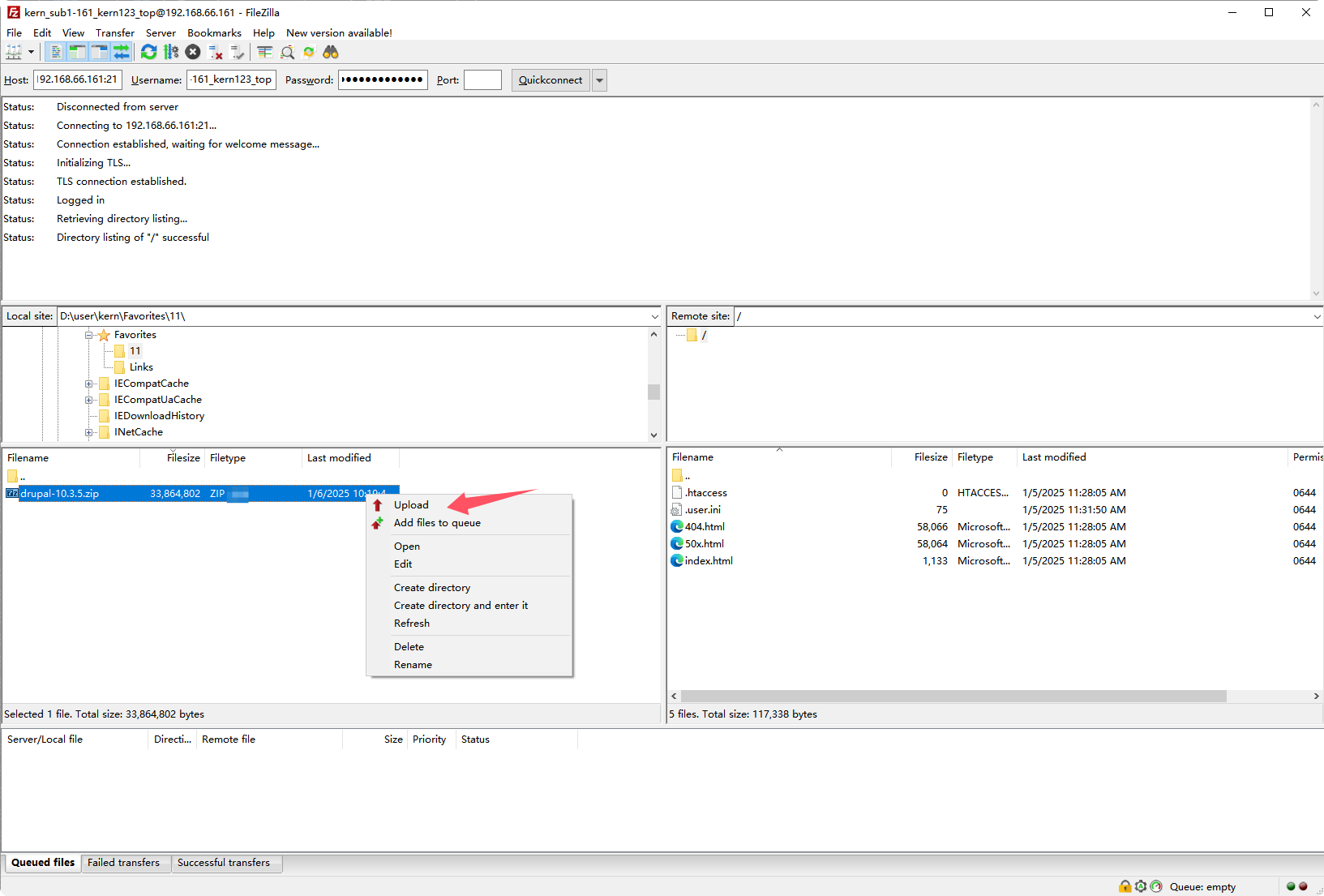This screenshot has height=896, width=1324.
Task: Select Upload from the context menu
Action: [411, 505]
